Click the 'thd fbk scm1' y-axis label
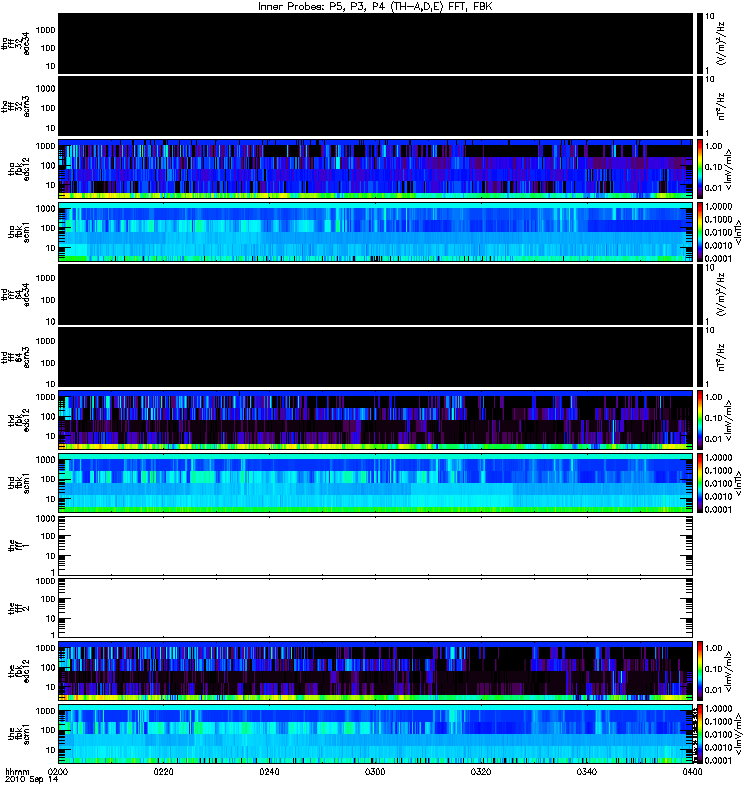Image resolution: width=750 pixels, height=800 pixels. (x=19, y=483)
